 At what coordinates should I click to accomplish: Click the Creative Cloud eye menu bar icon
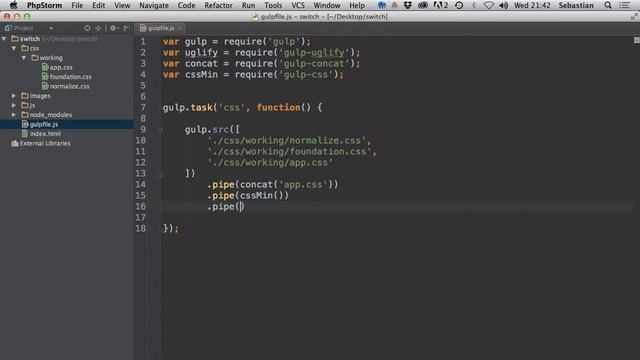[x=423, y=5]
